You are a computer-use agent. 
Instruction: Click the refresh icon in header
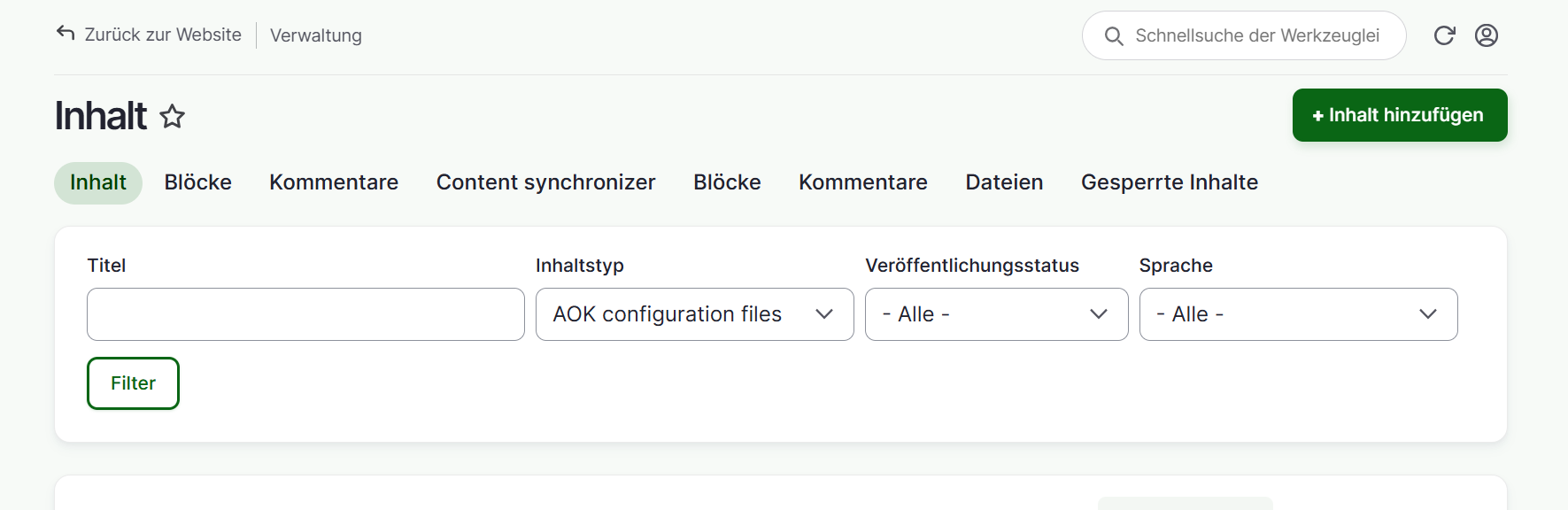(1444, 35)
